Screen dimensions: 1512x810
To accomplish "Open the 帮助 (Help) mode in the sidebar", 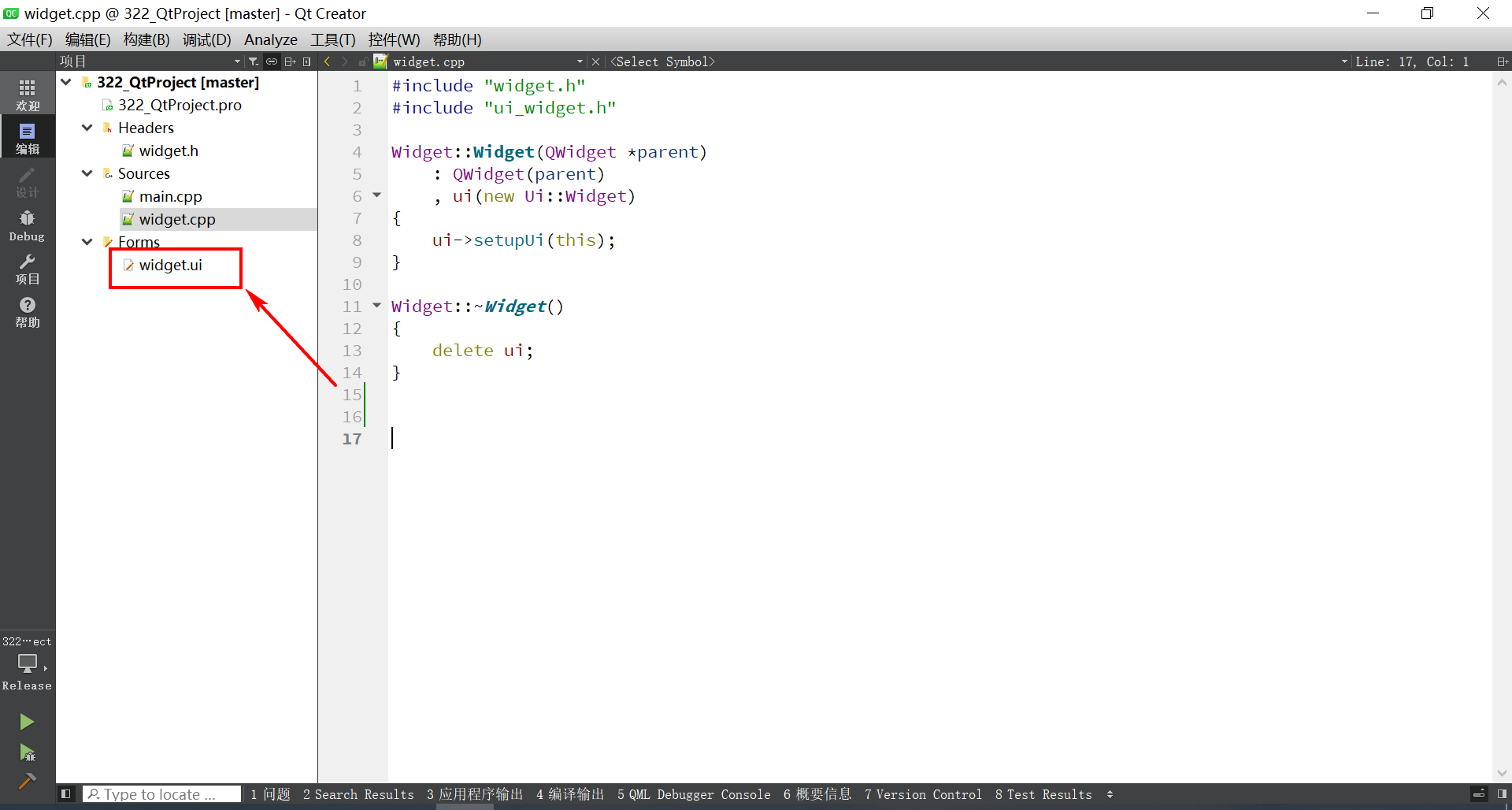I will (28, 312).
